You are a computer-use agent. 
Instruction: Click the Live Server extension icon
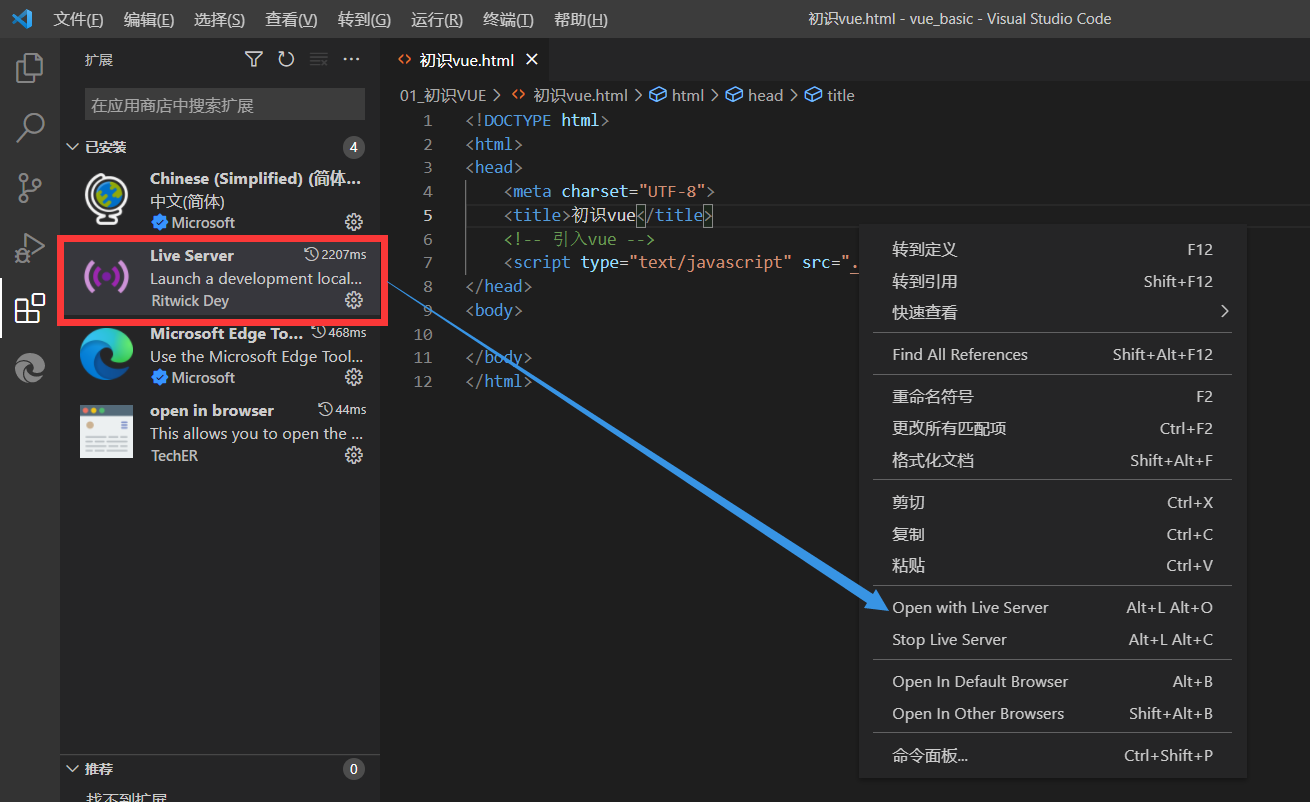coord(107,277)
